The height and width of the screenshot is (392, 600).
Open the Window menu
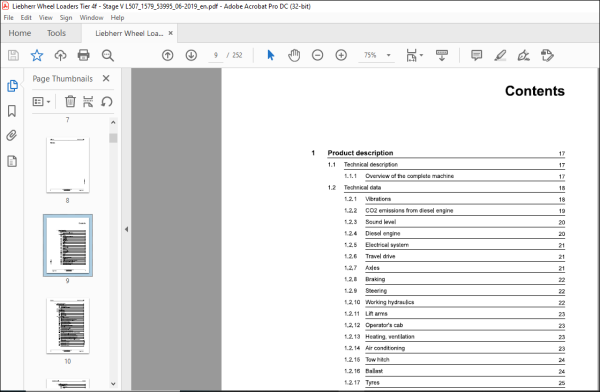pyautogui.click(x=91, y=18)
